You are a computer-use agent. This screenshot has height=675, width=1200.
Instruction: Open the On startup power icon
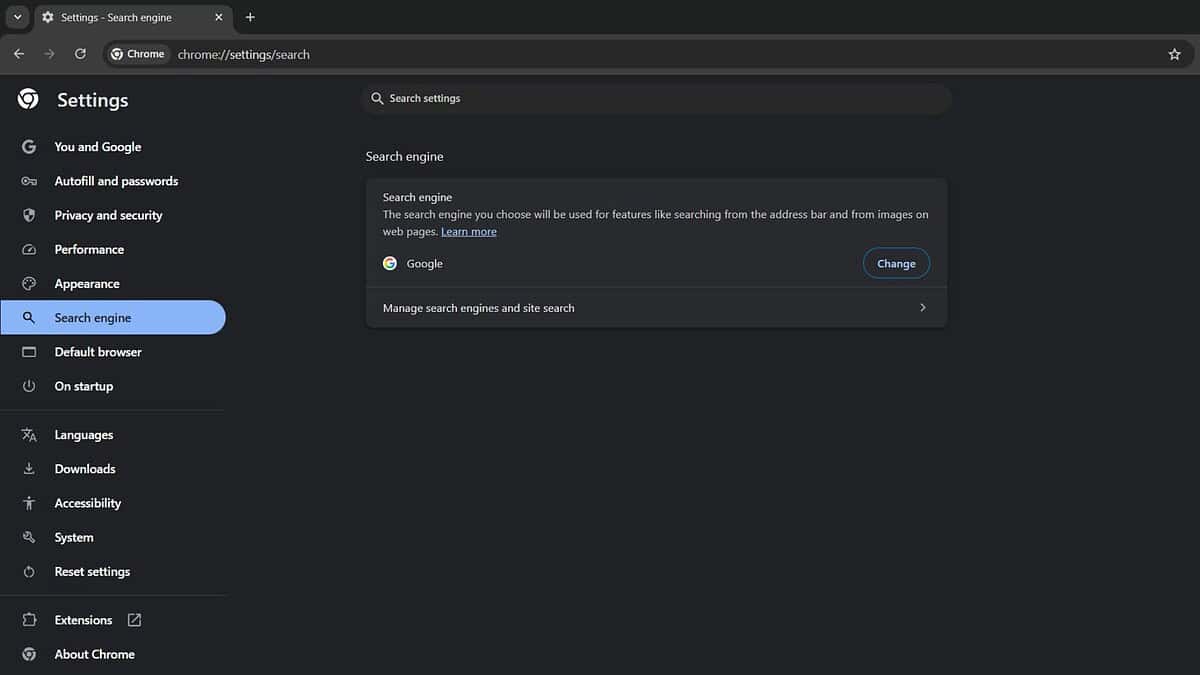[x=29, y=386]
